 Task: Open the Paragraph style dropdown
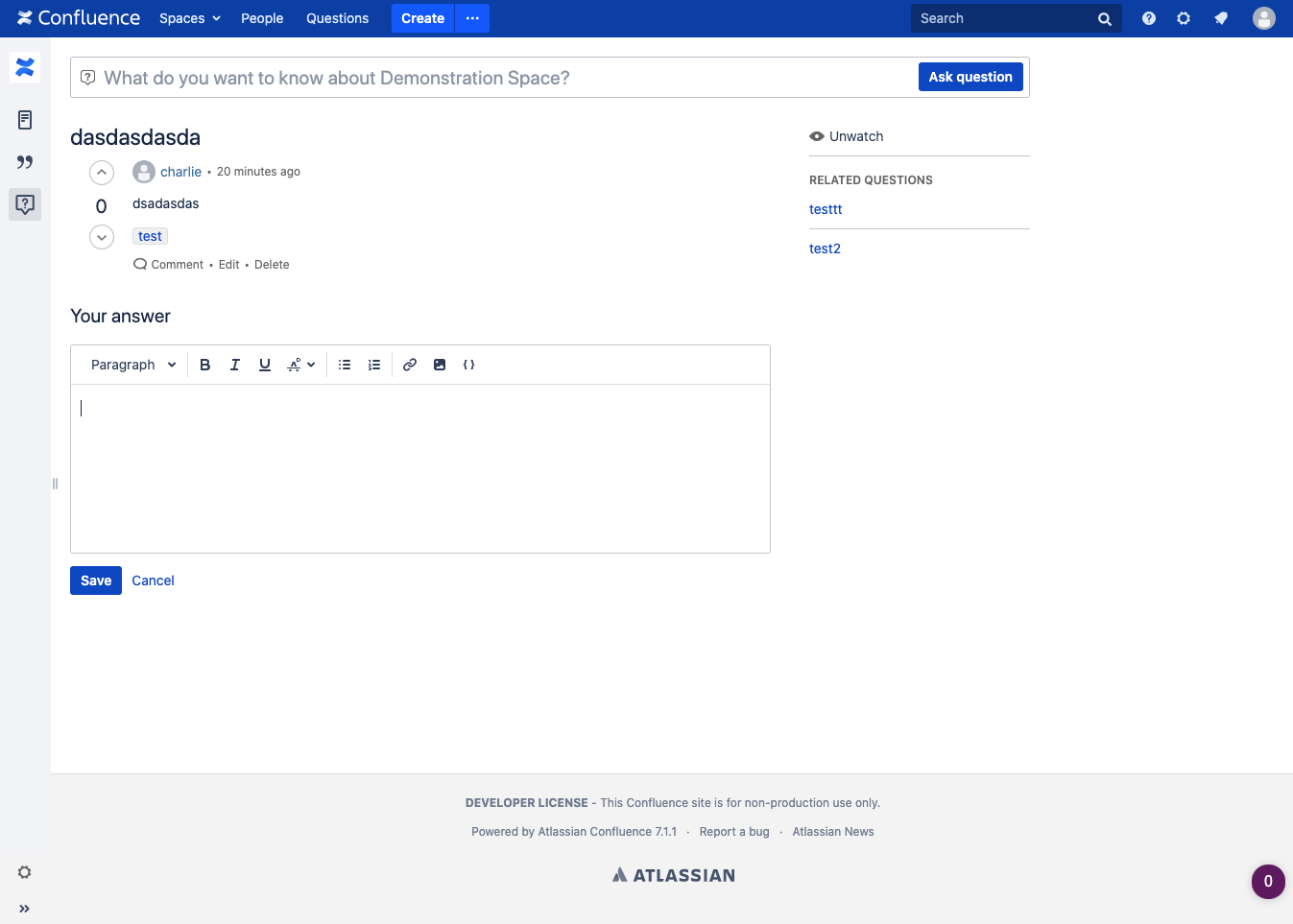[x=133, y=365]
